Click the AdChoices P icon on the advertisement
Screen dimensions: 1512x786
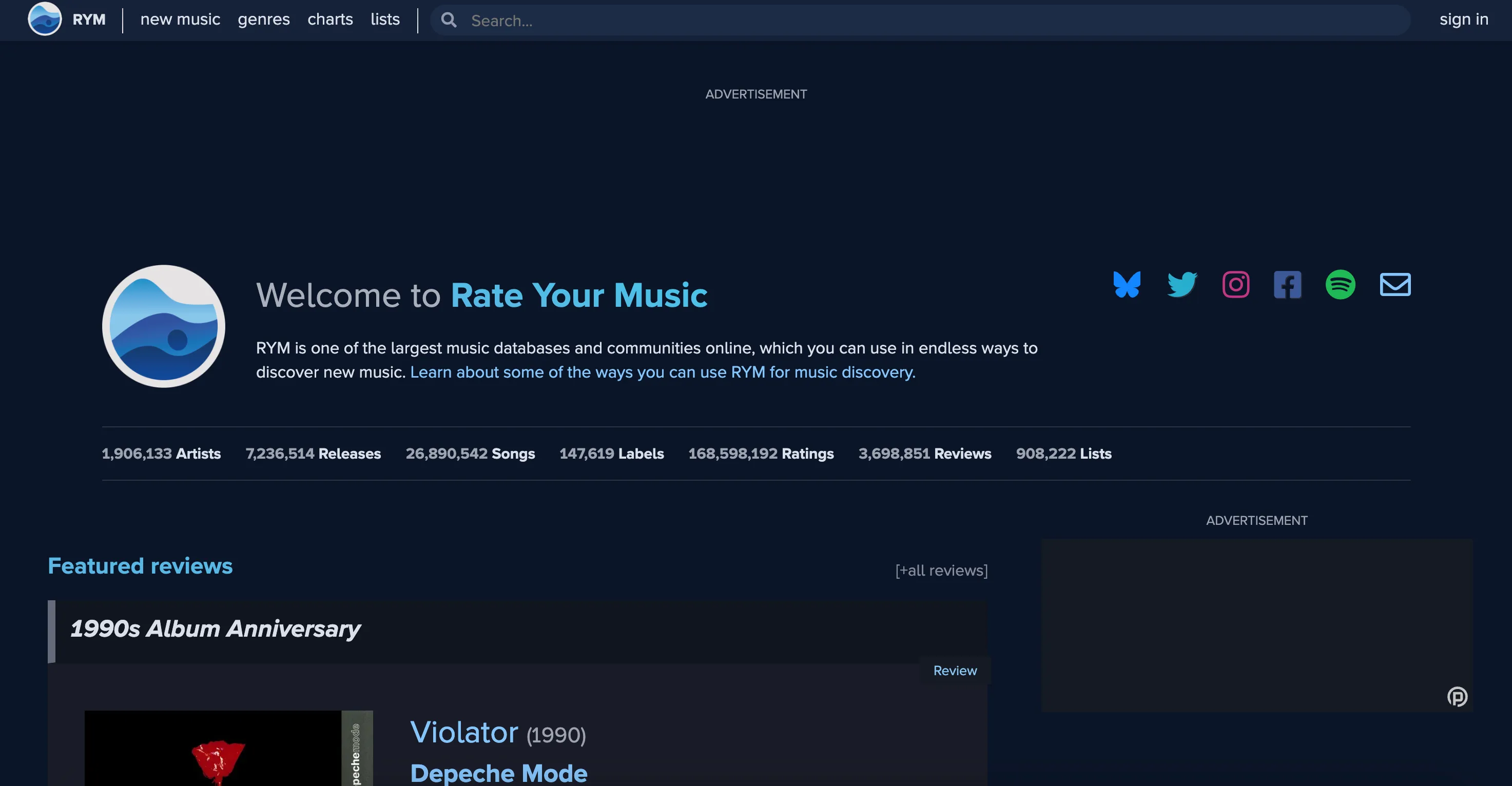point(1458,697)
